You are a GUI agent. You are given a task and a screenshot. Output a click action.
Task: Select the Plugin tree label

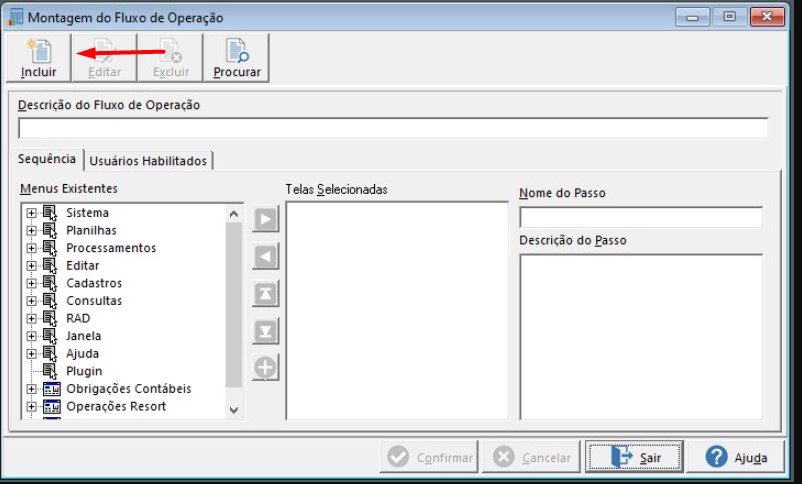tap(84, 371)
